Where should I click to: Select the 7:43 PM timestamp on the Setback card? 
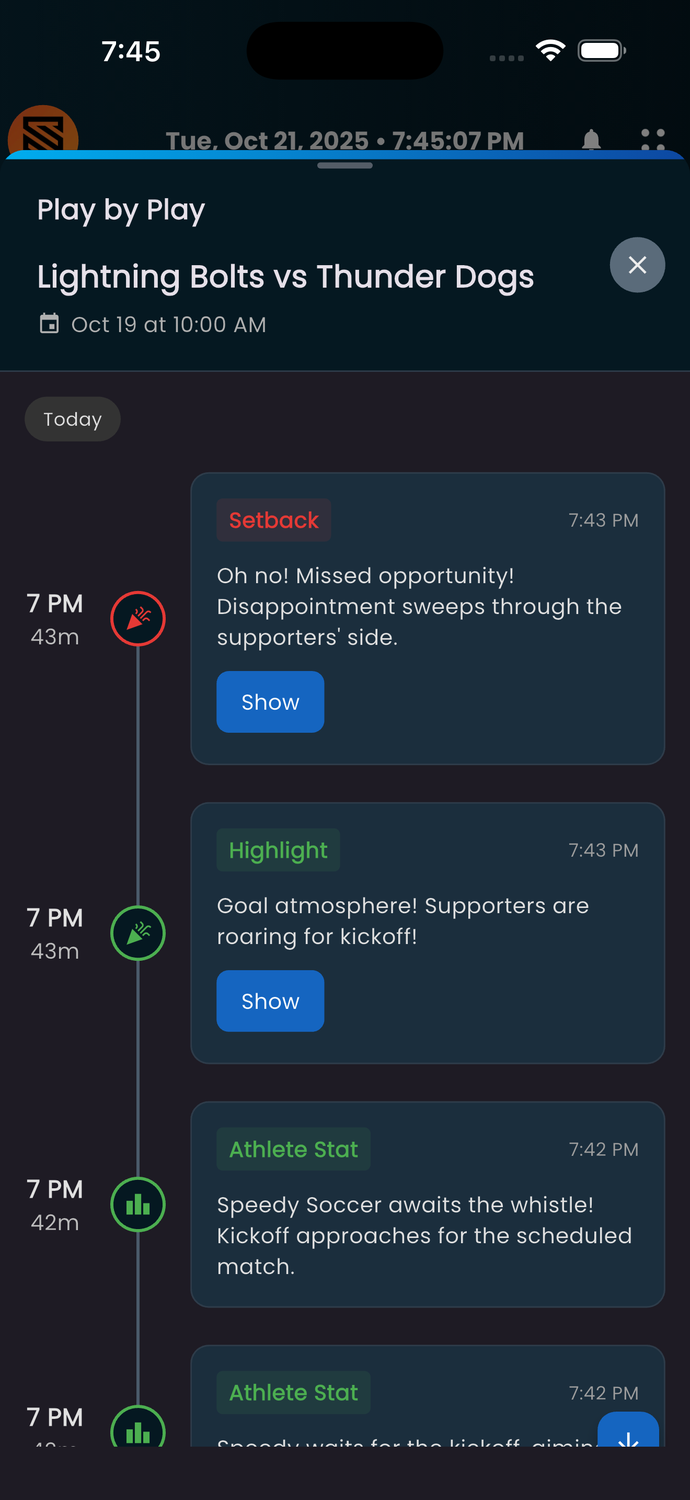click(603, 520)
